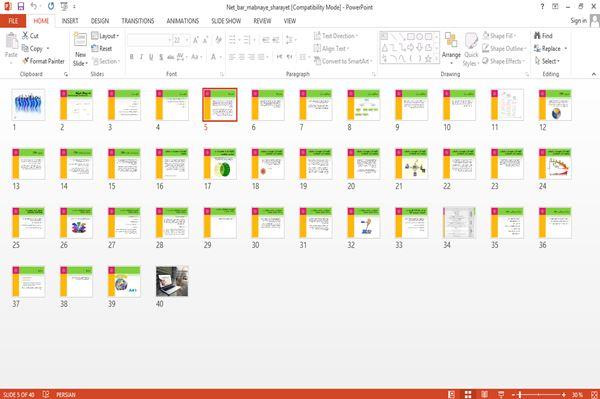
Task: Click the spell check icon in status bar
Action: [46, 394]
